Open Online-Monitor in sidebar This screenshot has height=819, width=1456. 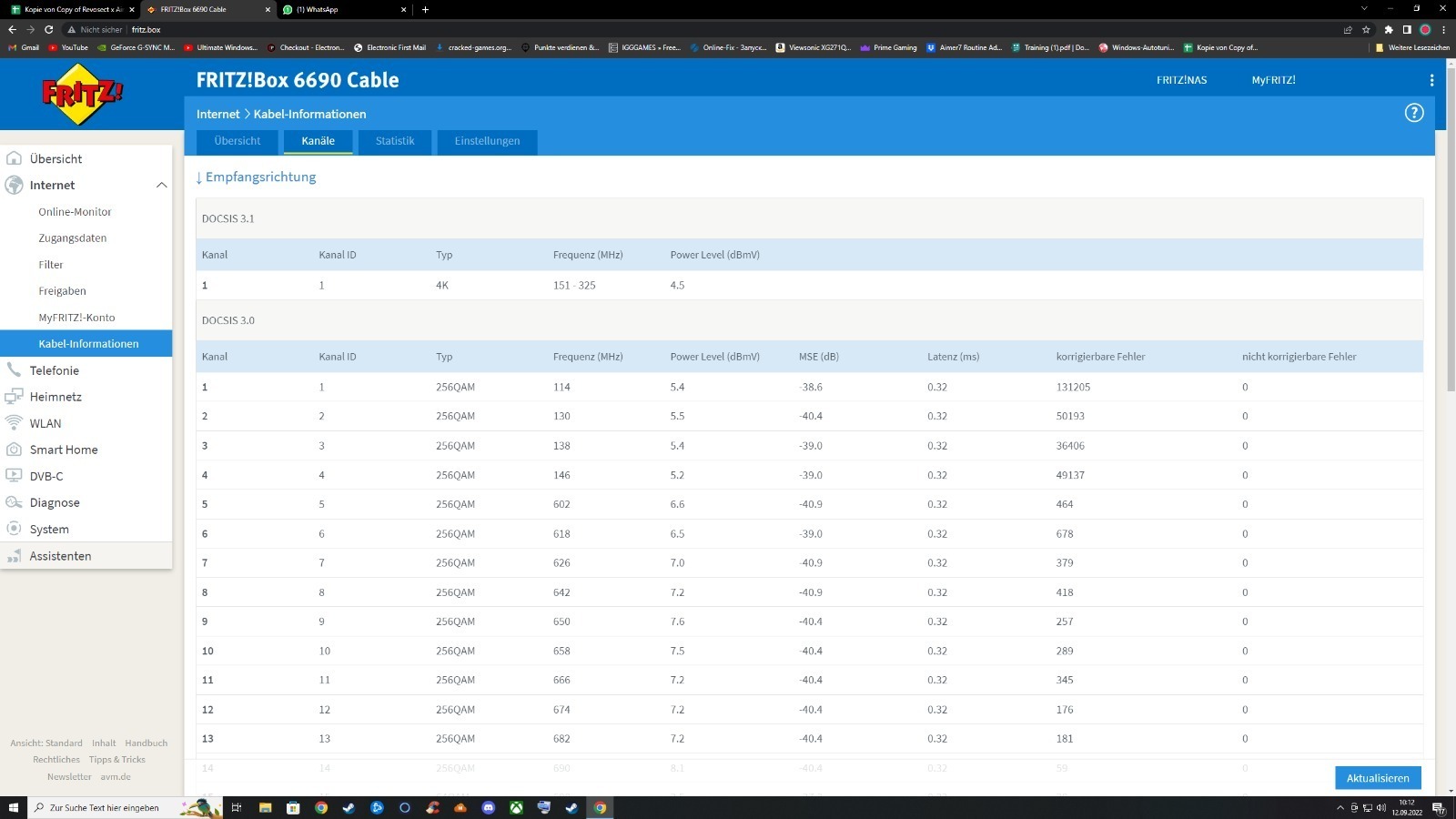(x=75, y=212)
